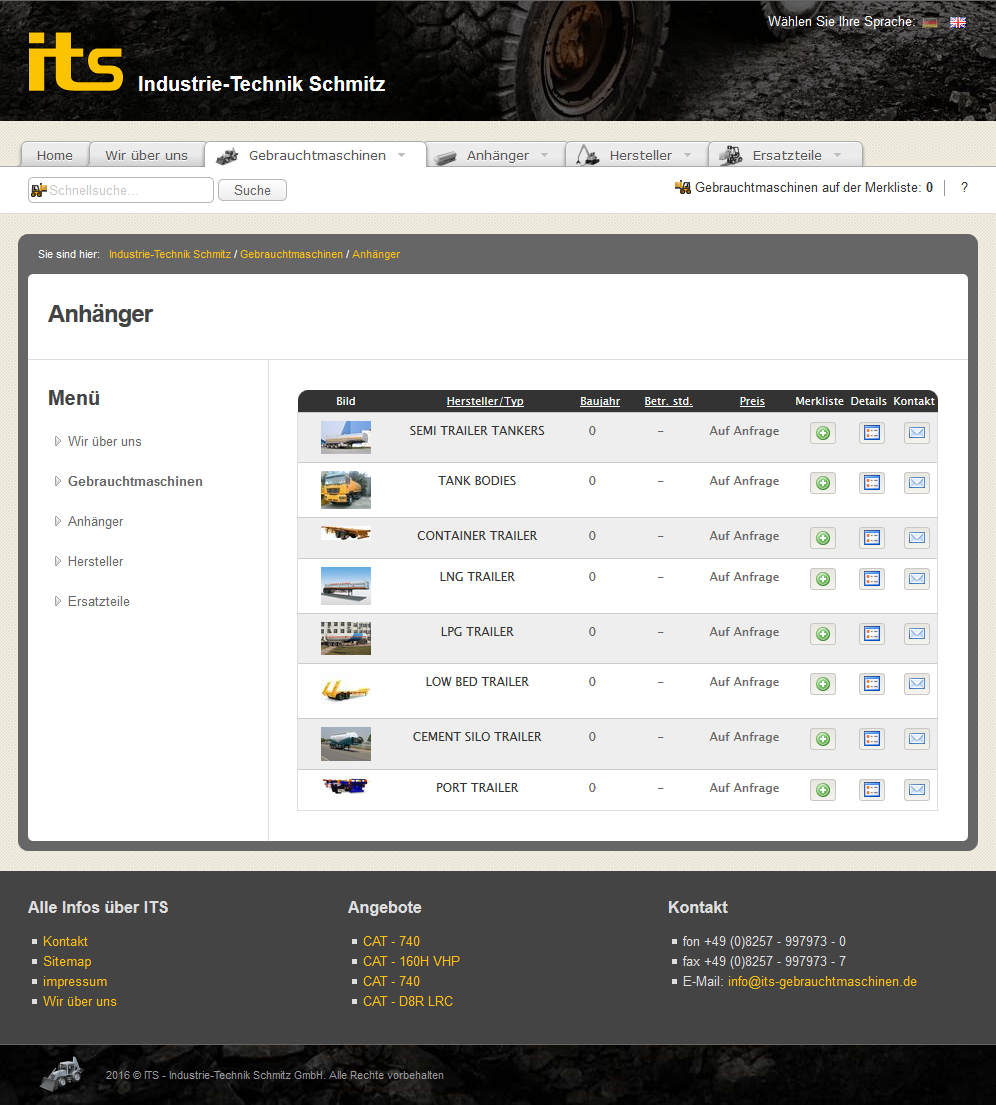Add LNG TRAILER to Merkliste
The height and width of the screenshot is (1105, 996).
pyautogui.click(x=823, y=579)
